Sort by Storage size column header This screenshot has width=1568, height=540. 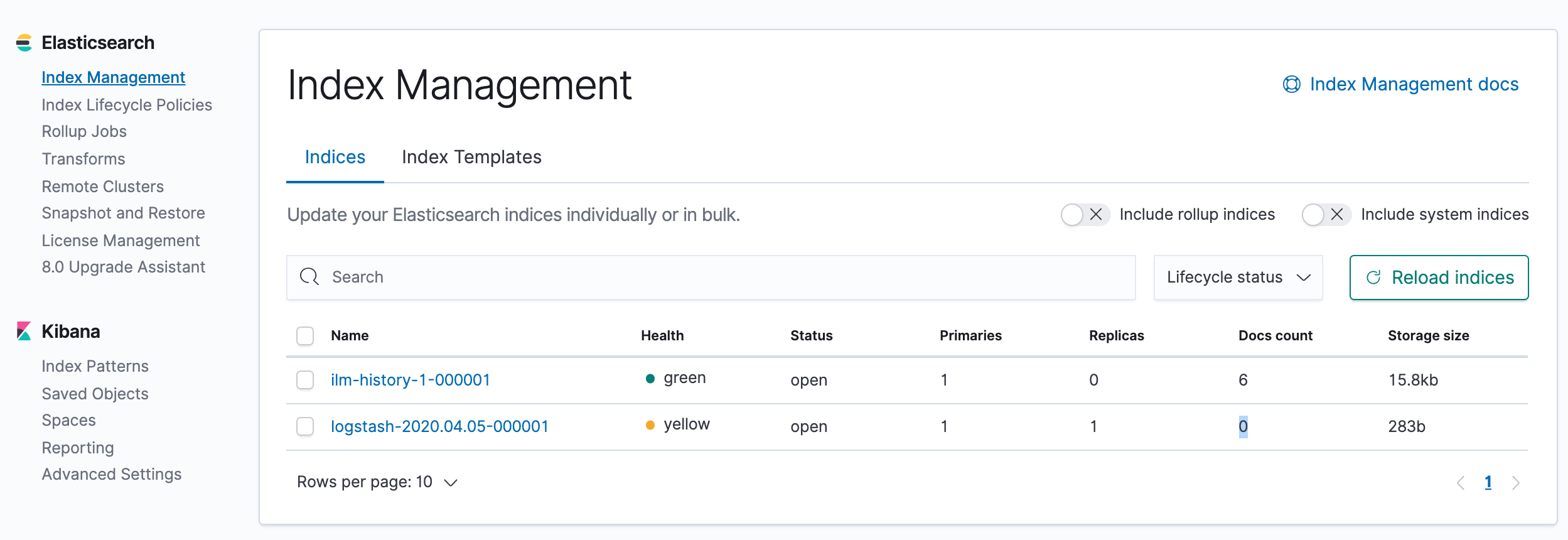(1428, 335)
